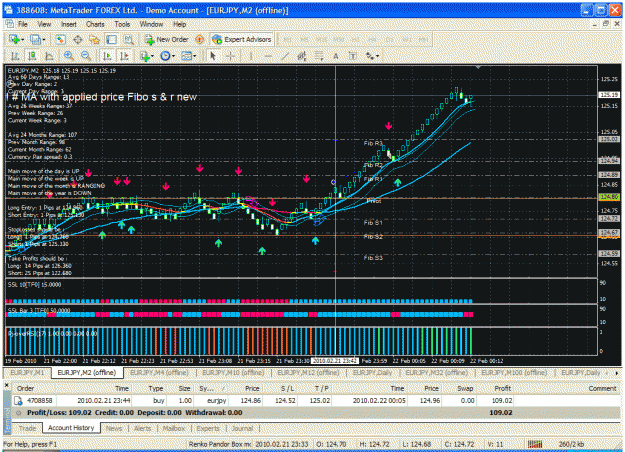The image size is (625, 452).
Task: Sort history by the Profit column
Action: 503,389
